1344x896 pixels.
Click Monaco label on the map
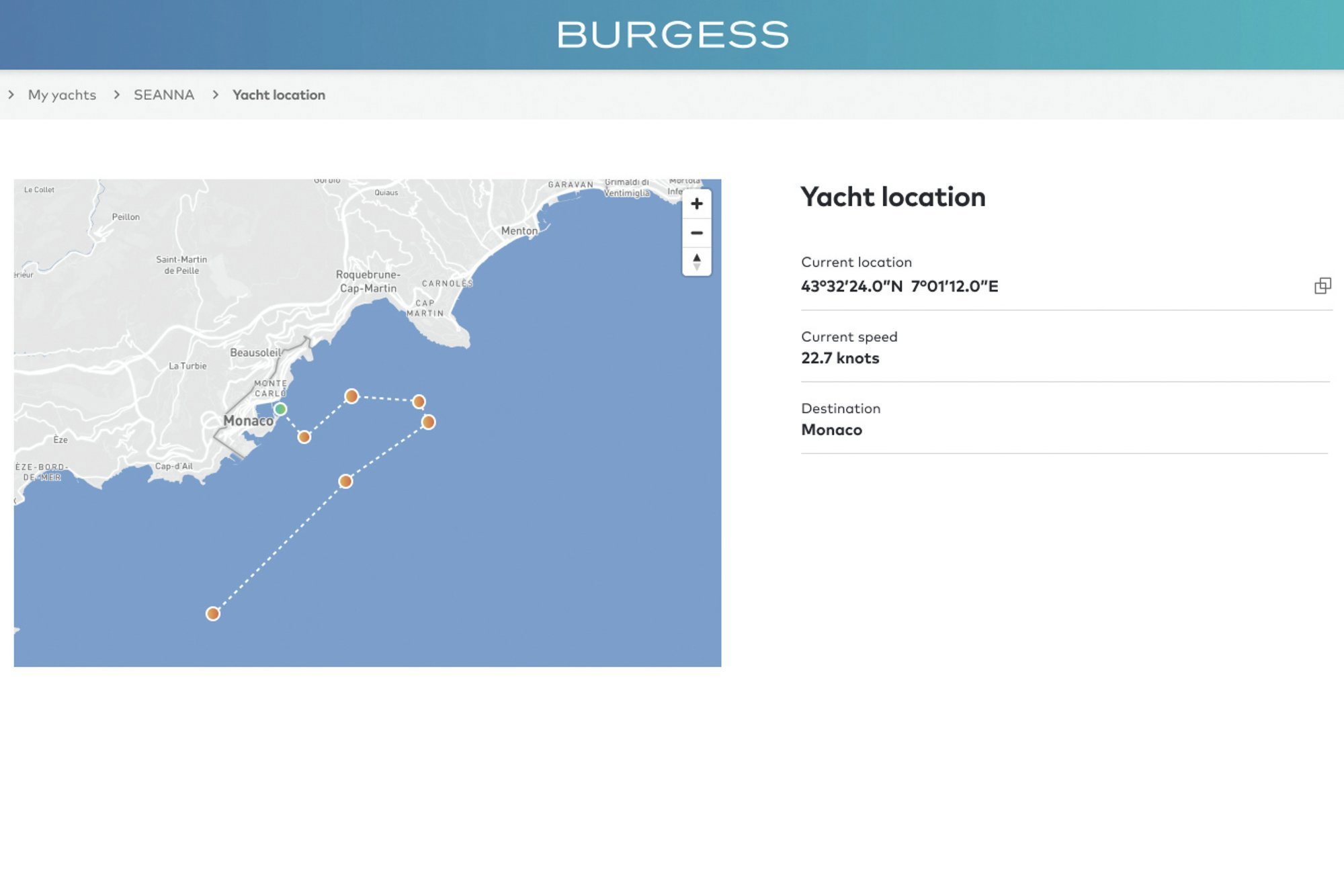click(x=248, y=420)
